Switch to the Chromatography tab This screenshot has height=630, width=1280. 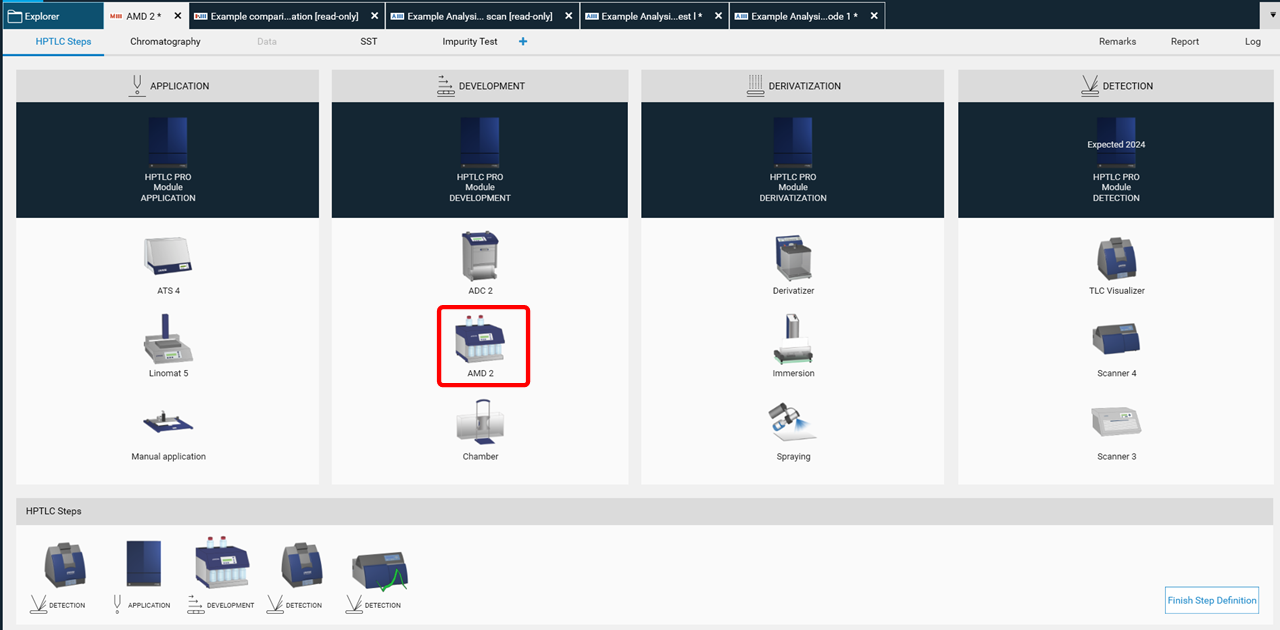166,41
